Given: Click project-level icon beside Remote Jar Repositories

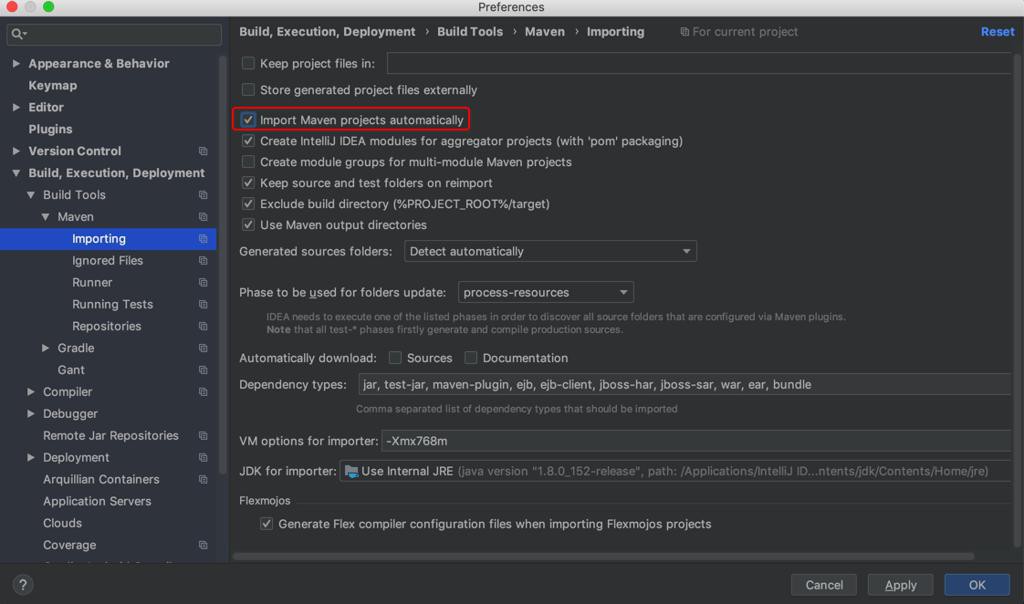Looking at the screenshot, I should 203,436.
